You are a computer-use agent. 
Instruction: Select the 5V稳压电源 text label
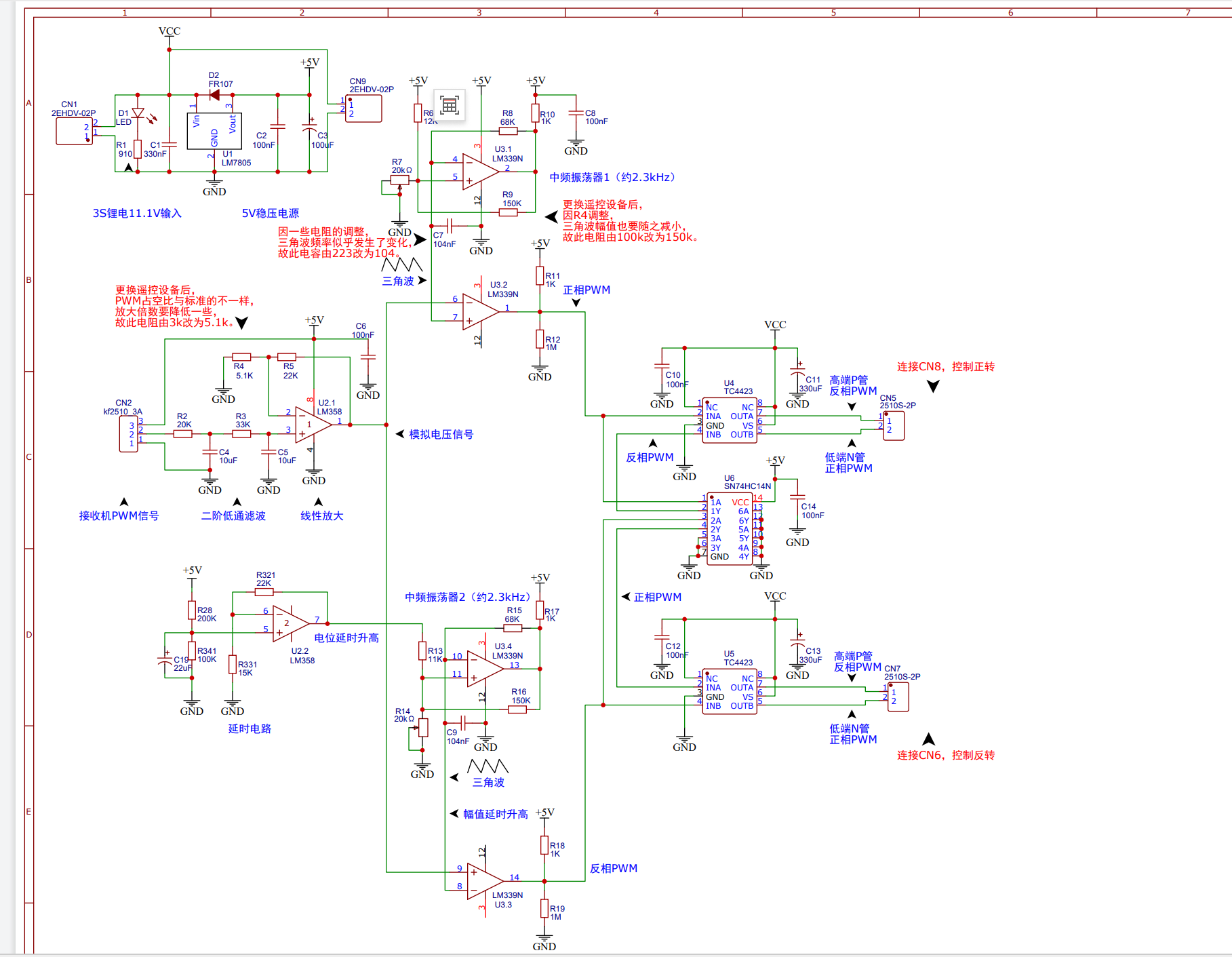click(270, 214)
